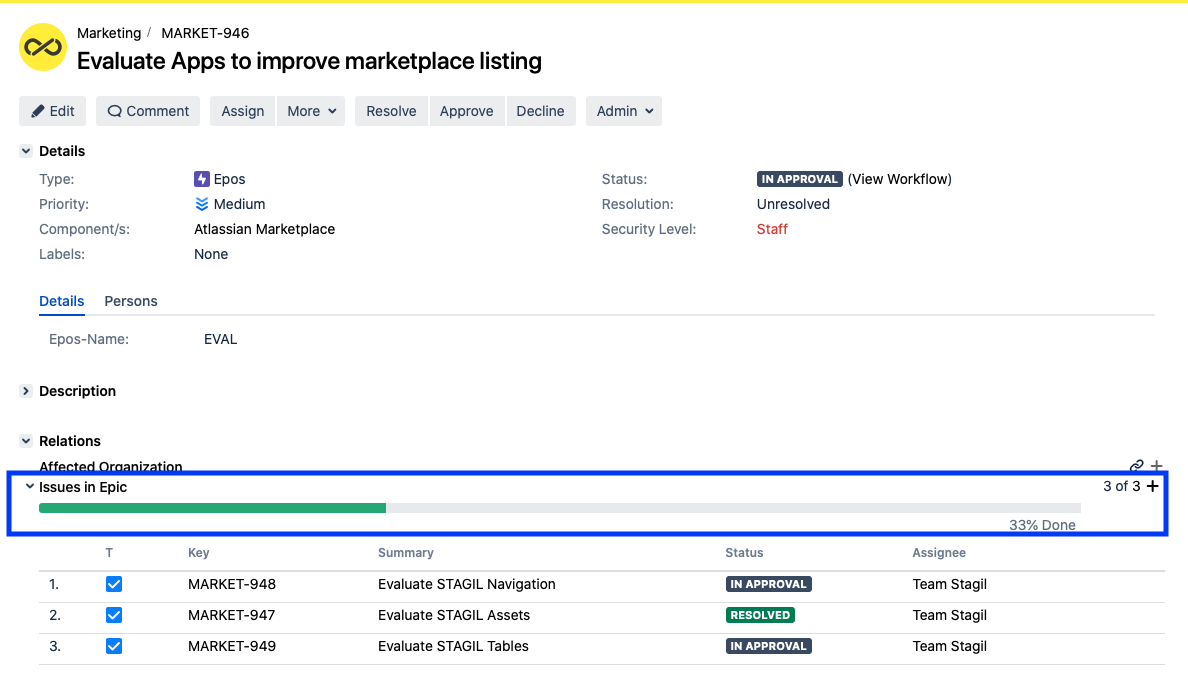
Task: Open the Admin dropdown menu
Action: point(624,111)
